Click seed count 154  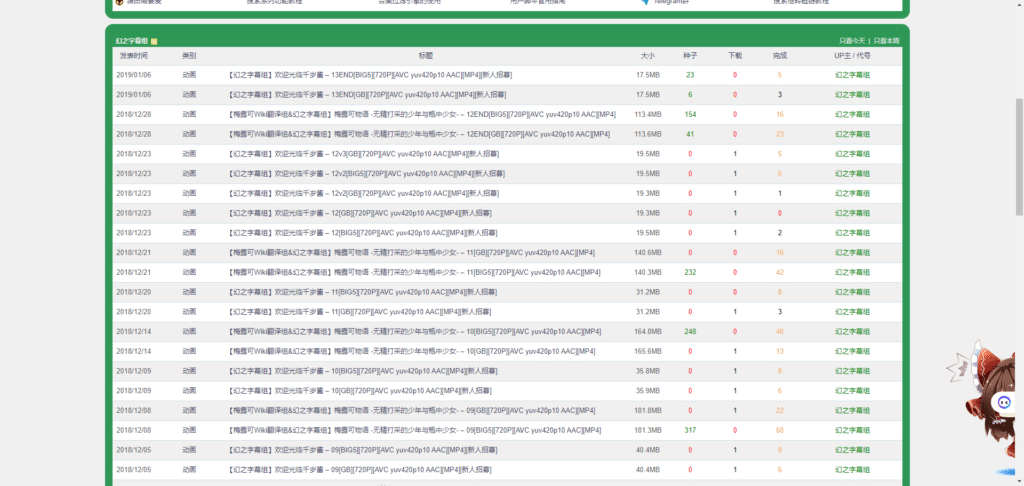[x=690, y=114]
